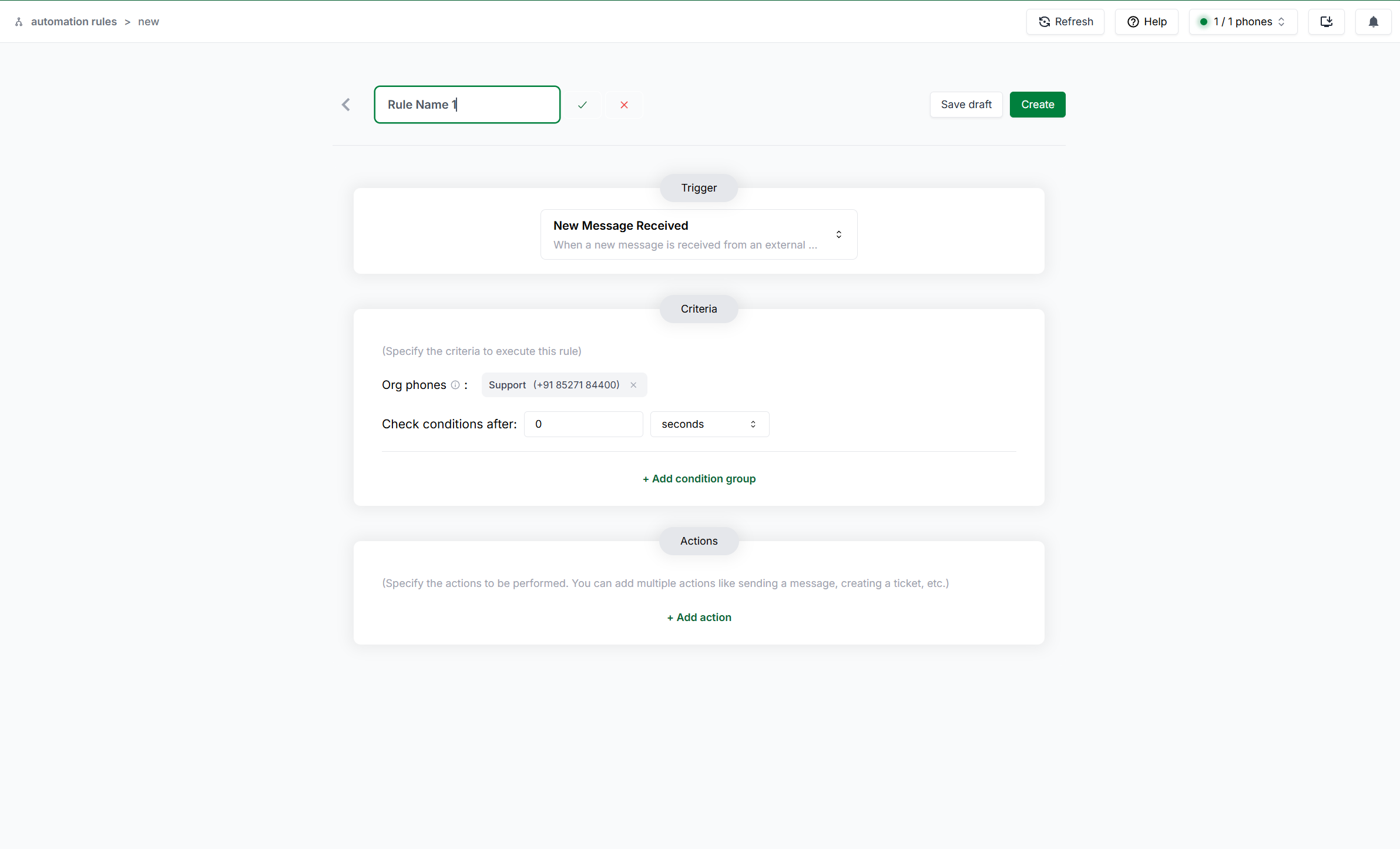Open the seconds unit dropdown
Image resolution: width=1400 pixels, height=849 pixels.
(709, 424)
